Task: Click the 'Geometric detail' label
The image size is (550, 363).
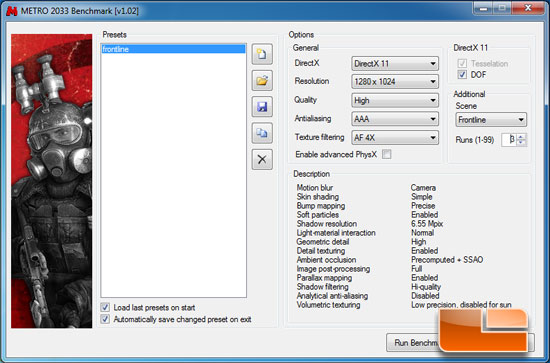Action: [323, 242]
